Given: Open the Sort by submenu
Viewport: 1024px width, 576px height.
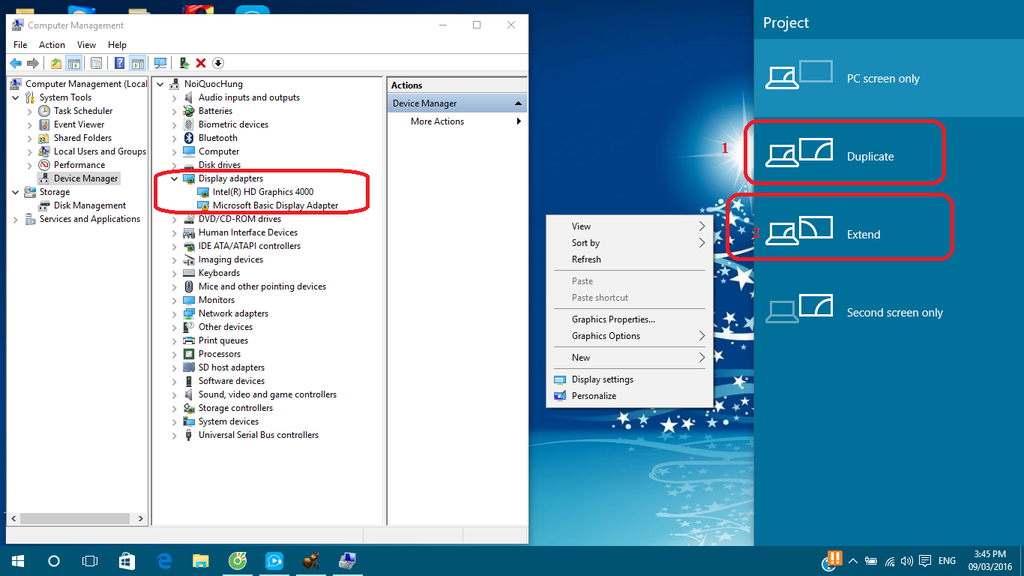Looking at the screenshot, I should 630,243.
